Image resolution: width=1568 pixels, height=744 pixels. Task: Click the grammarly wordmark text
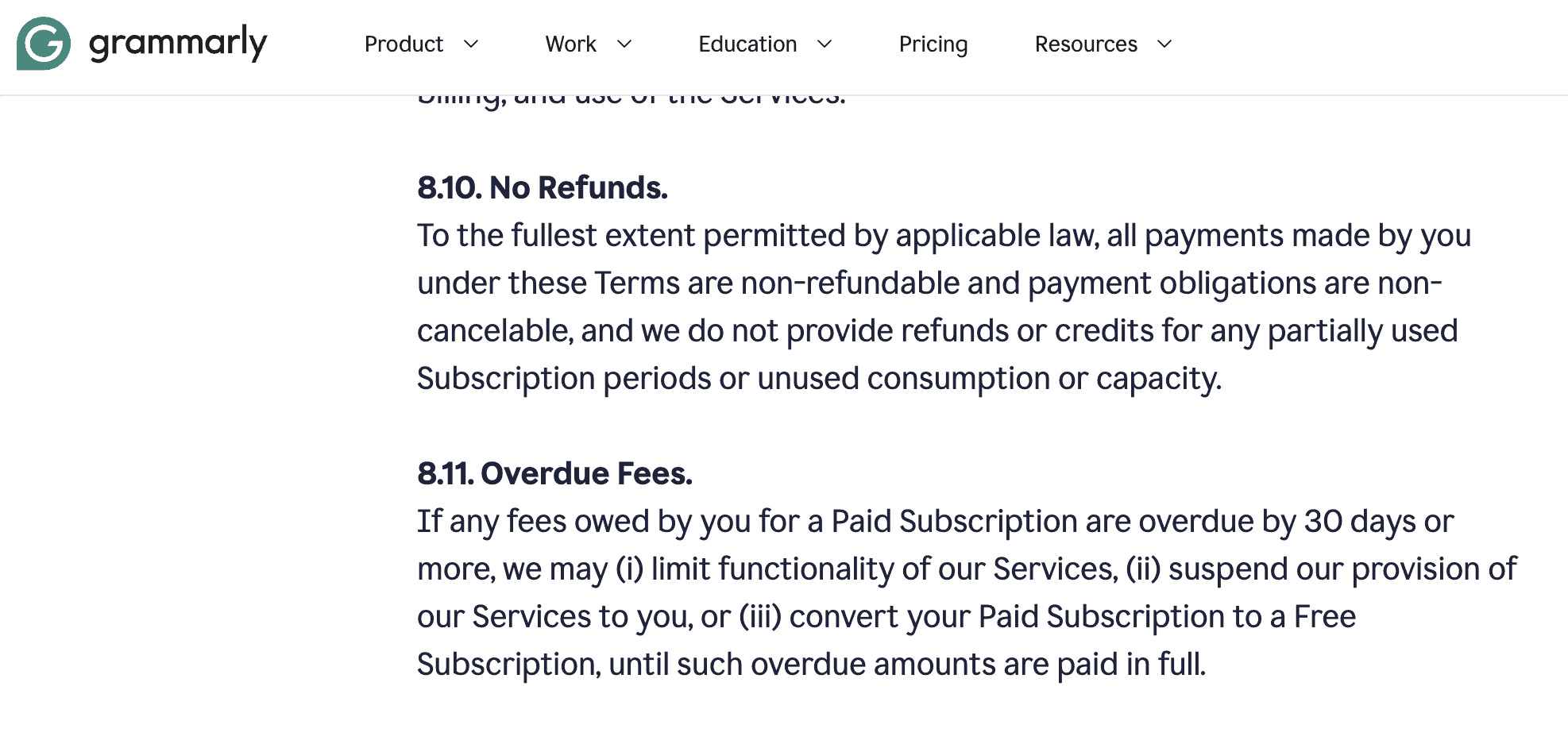click(x=176, y=44)
